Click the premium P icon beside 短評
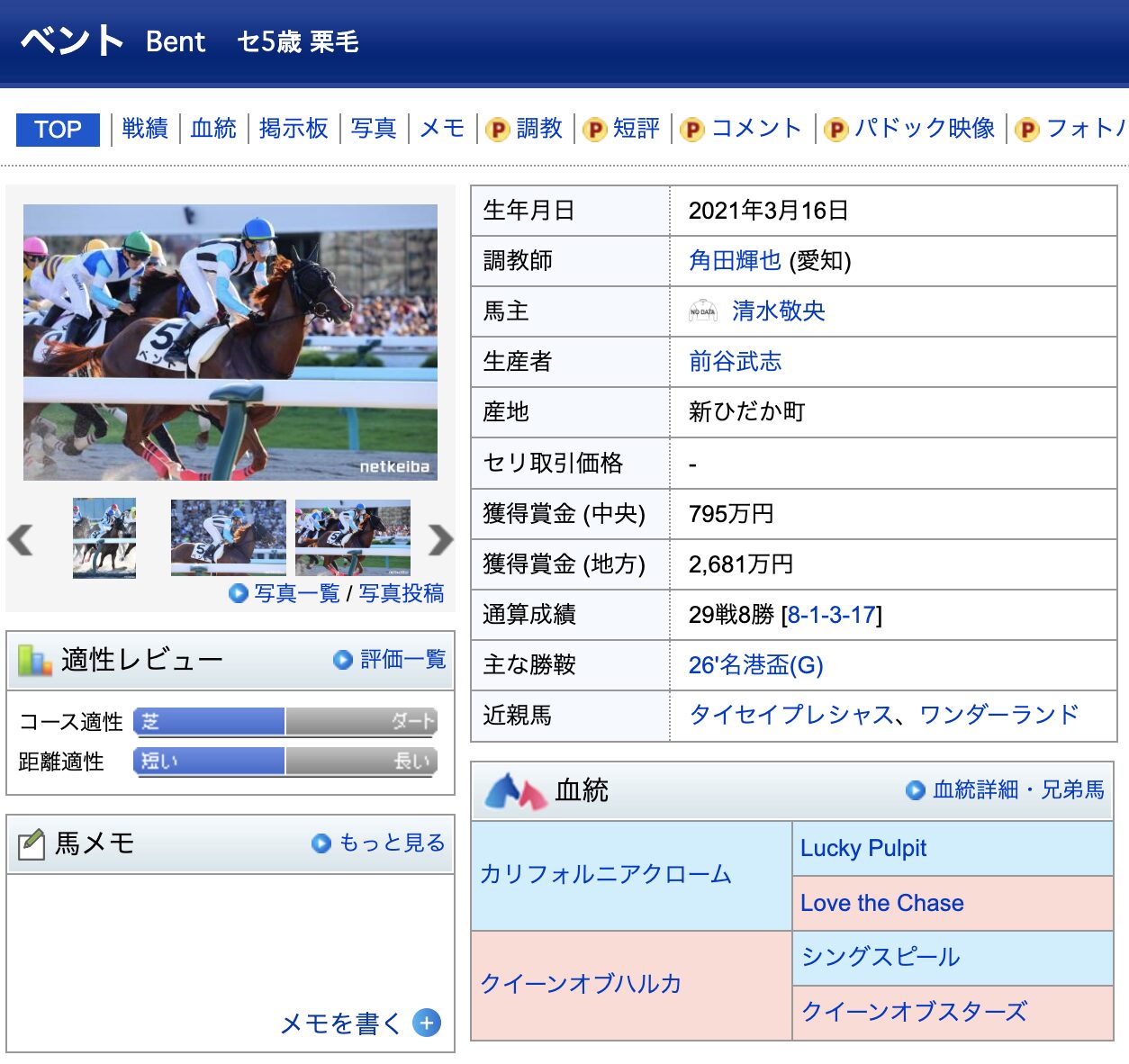The height and width of the screenshot is (1064, 1129). pos(594,130)
